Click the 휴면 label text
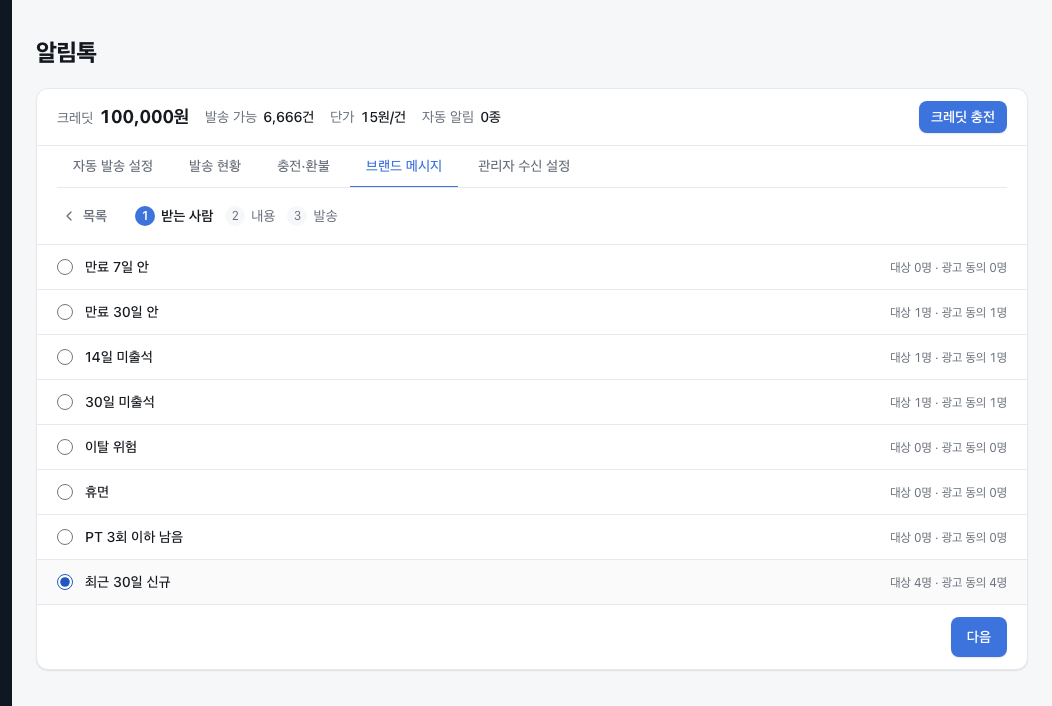 pyautogui.click(x=97, y=492)
